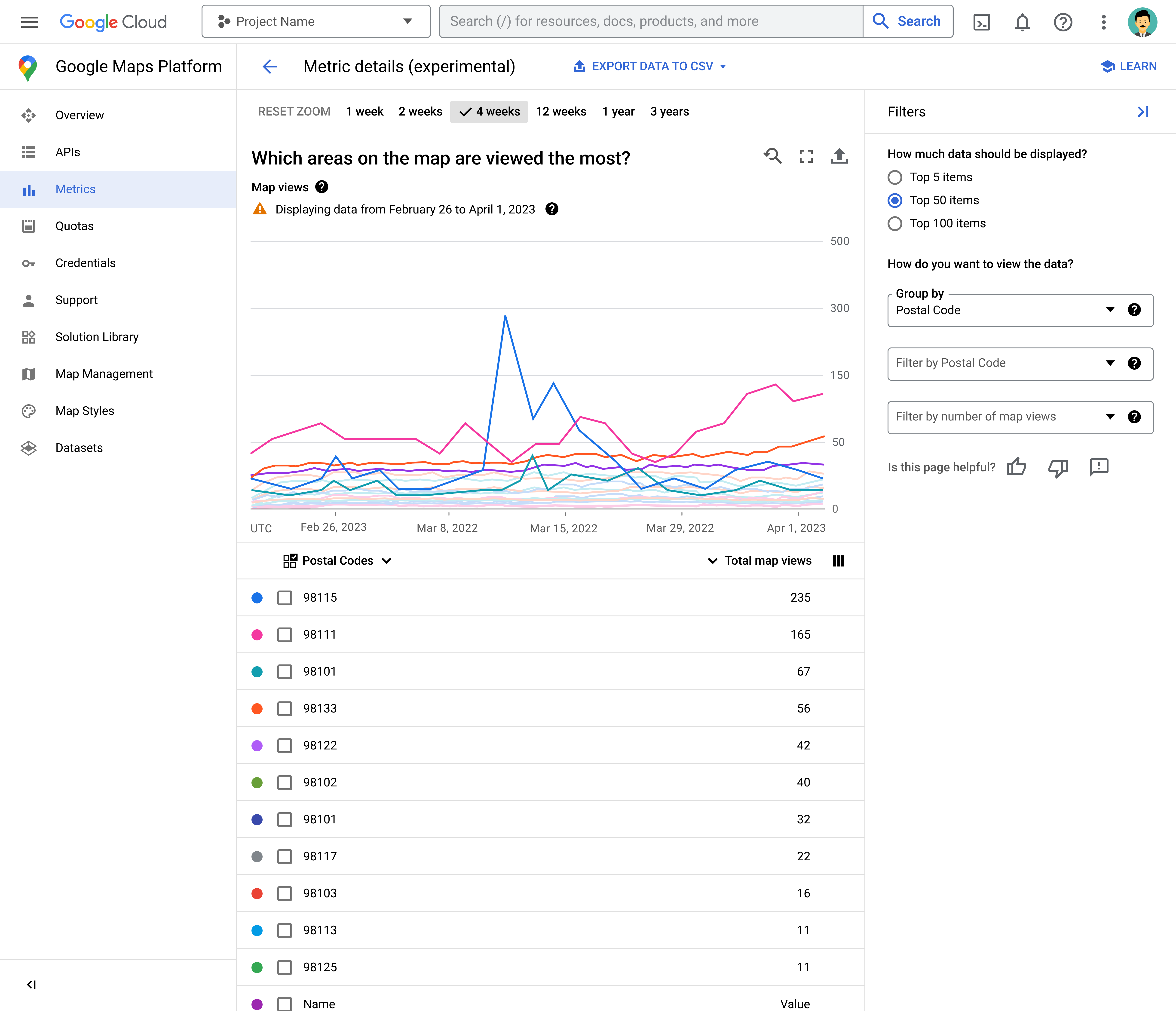This screenshot has width=1176, height=1011.
Task: Click the Reset Zoom button
Action: pos(293,111)
